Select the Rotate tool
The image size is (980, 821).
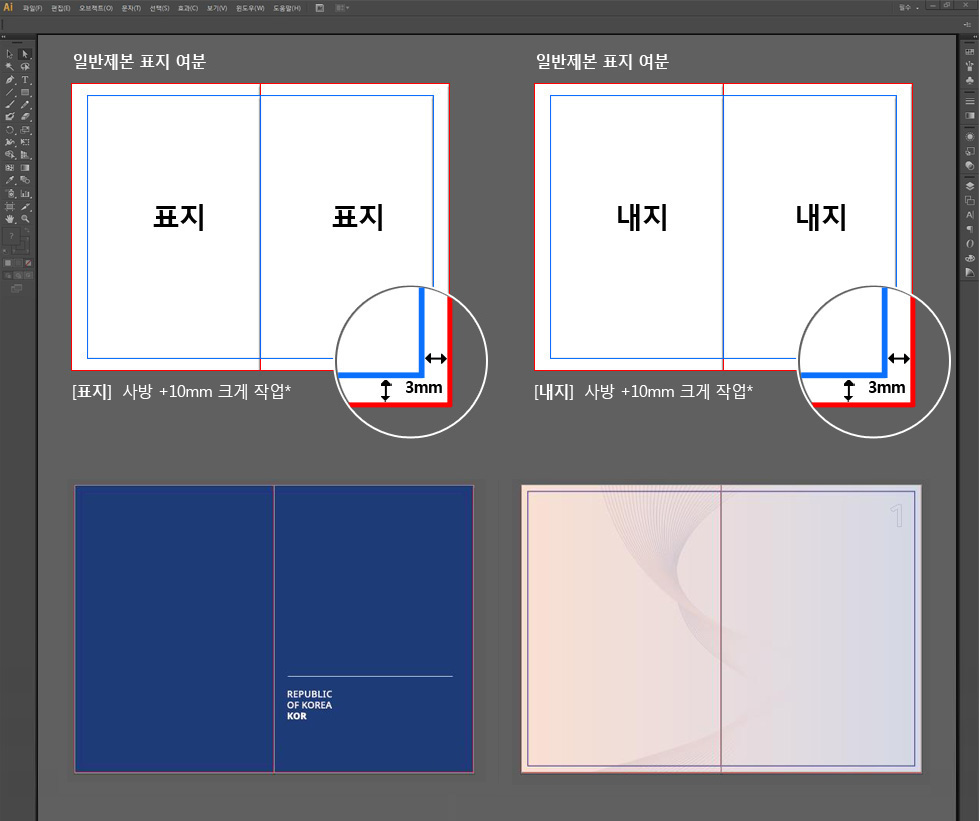(9, 129)
